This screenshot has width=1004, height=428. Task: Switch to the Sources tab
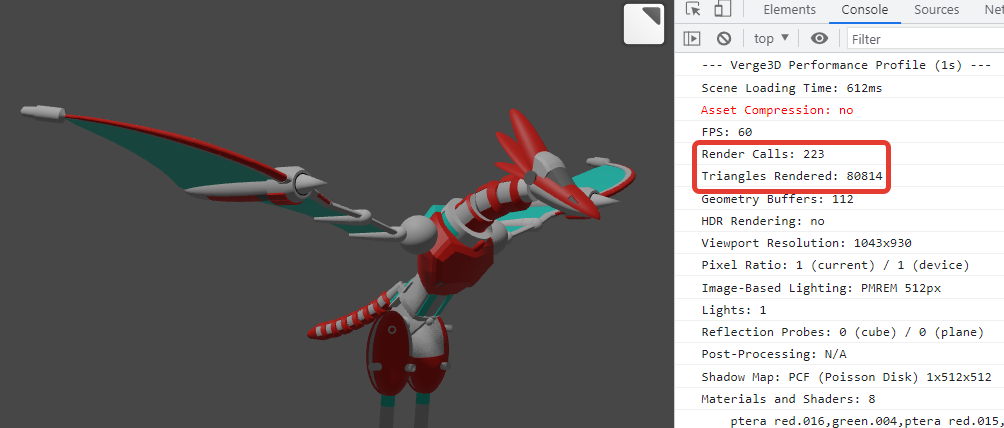(936, 10)
